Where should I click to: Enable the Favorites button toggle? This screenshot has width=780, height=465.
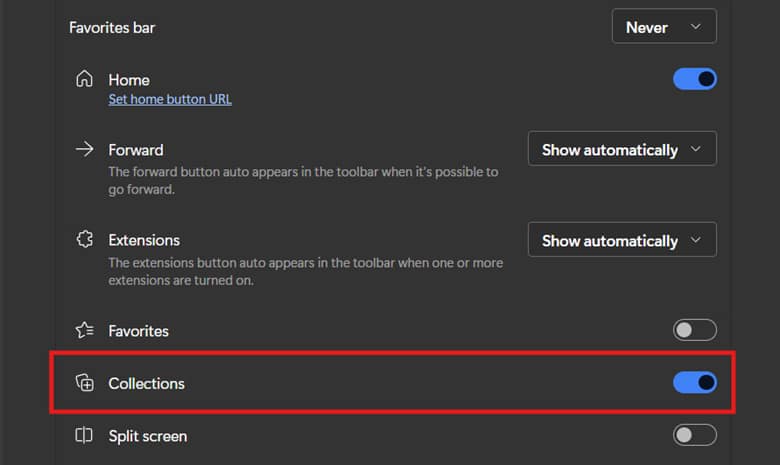(694, 330)
